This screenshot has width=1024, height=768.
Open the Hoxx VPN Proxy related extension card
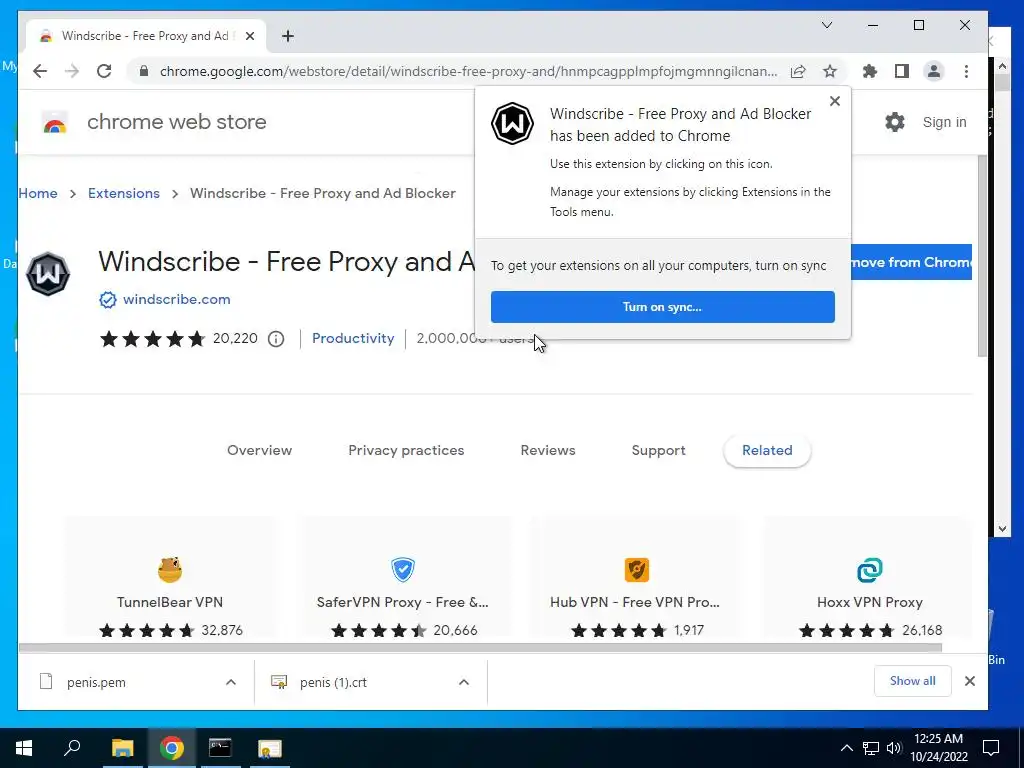click(869, 577)
